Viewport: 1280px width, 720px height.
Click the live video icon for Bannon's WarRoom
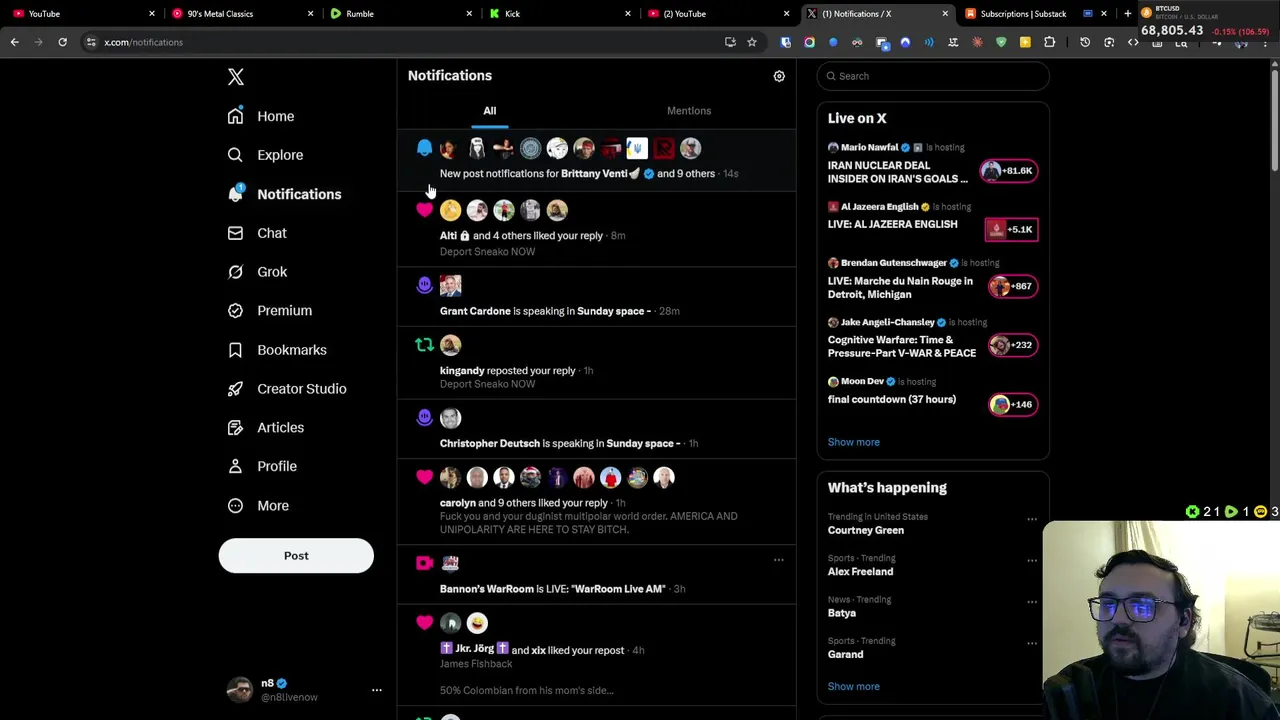point(424,563)
